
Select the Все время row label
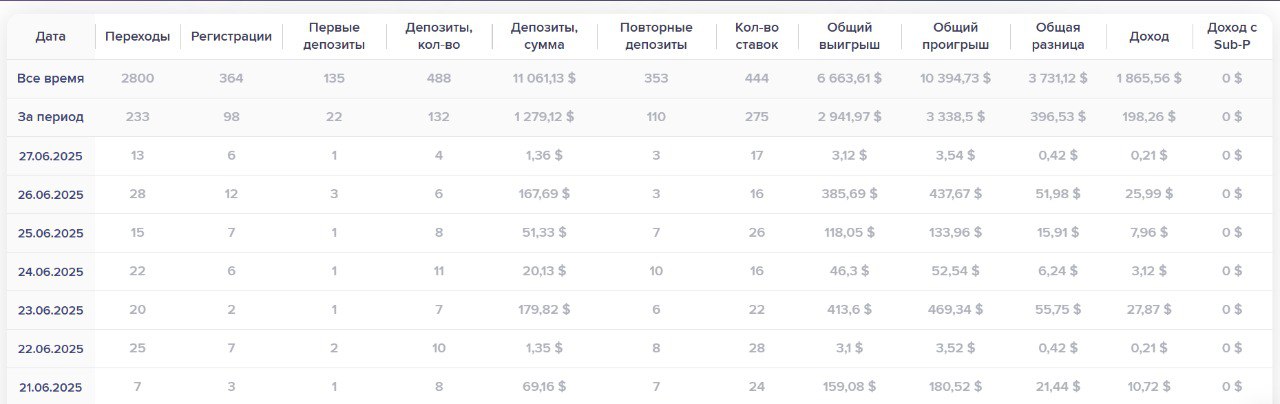click(x=51, y=78)
